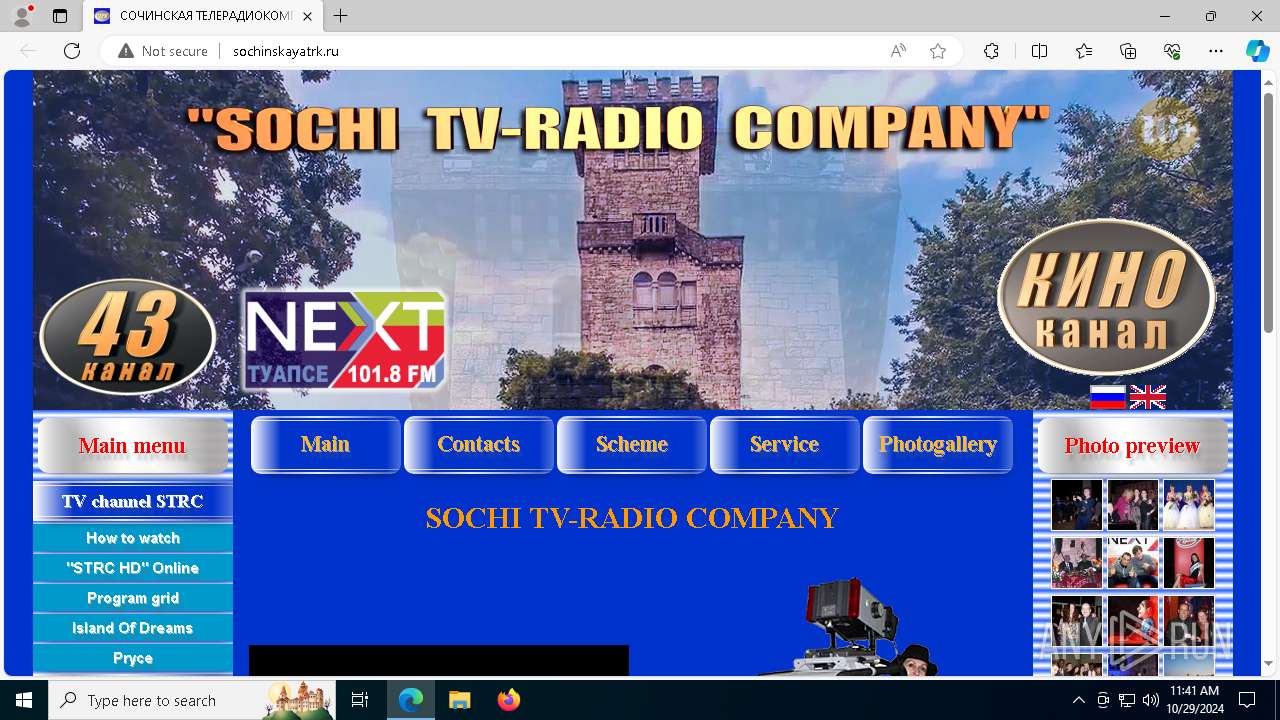Open the NEXT banner photo thumbnail
The image size is (1280, 720).
[1133, 563]
